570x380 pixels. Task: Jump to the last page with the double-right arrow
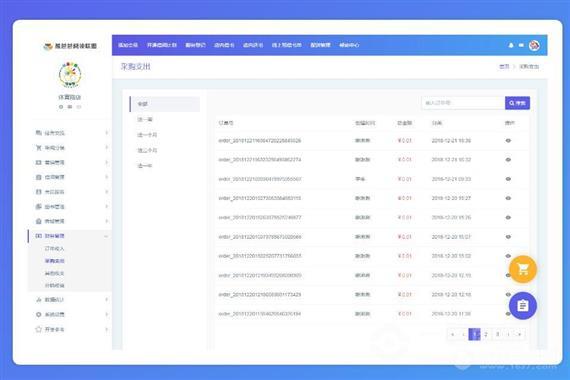click(x=520, y=334)
